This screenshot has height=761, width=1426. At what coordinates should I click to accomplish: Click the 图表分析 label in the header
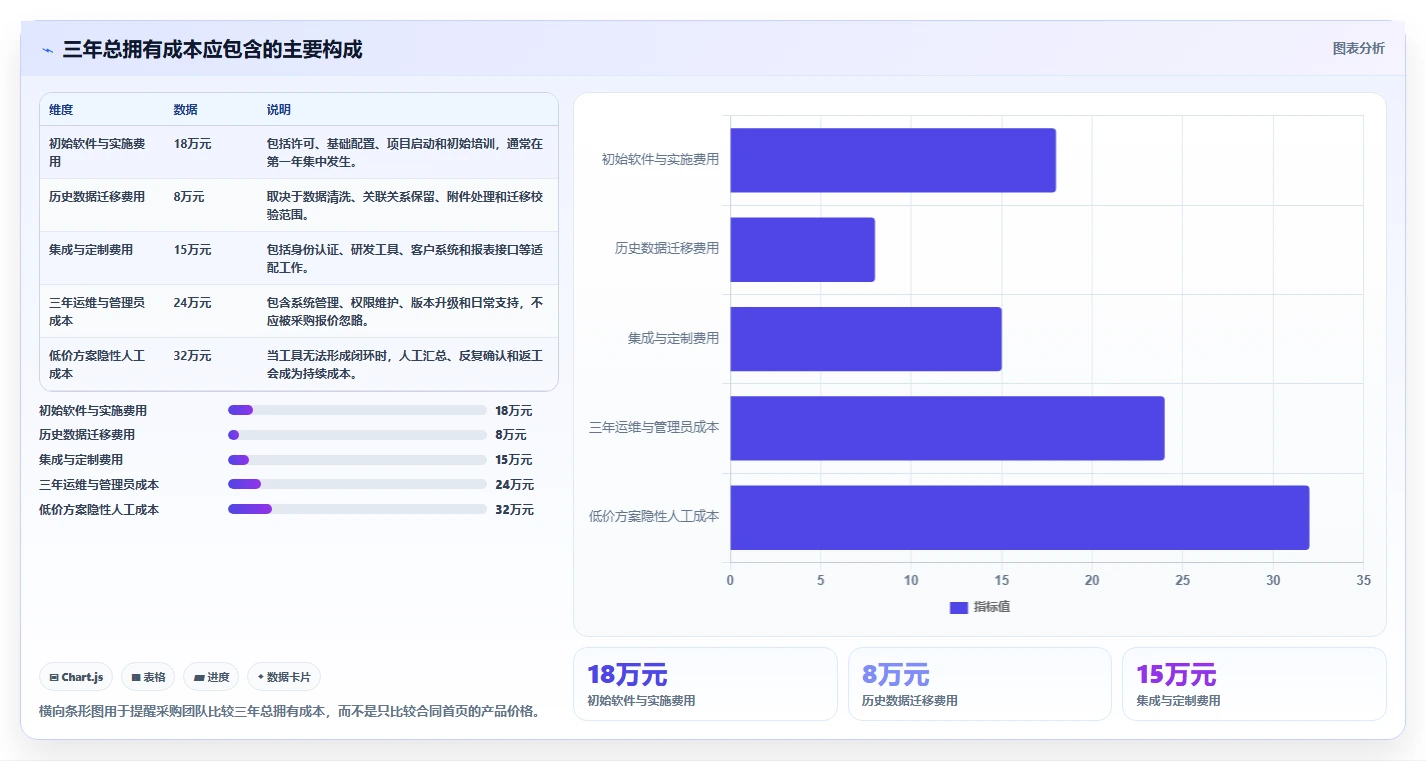point(1359,48)
